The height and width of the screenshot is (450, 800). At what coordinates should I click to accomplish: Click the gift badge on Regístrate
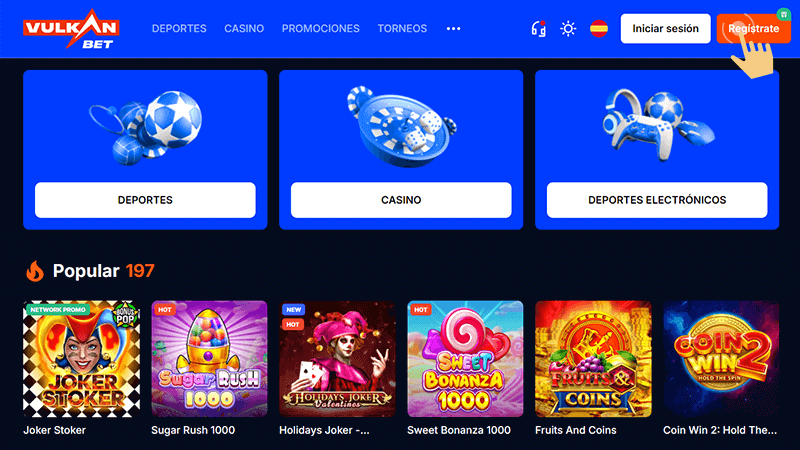(783, 14)
